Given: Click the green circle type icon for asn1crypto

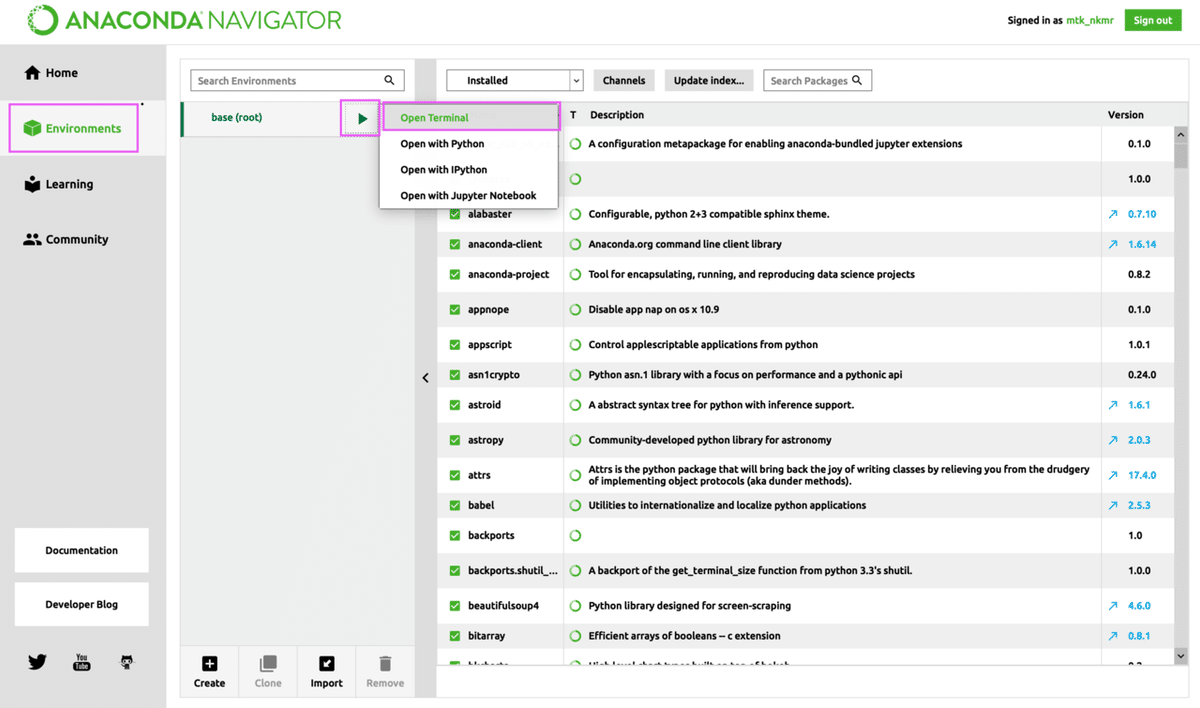Looking at the screenshot, I should (575, 375).
